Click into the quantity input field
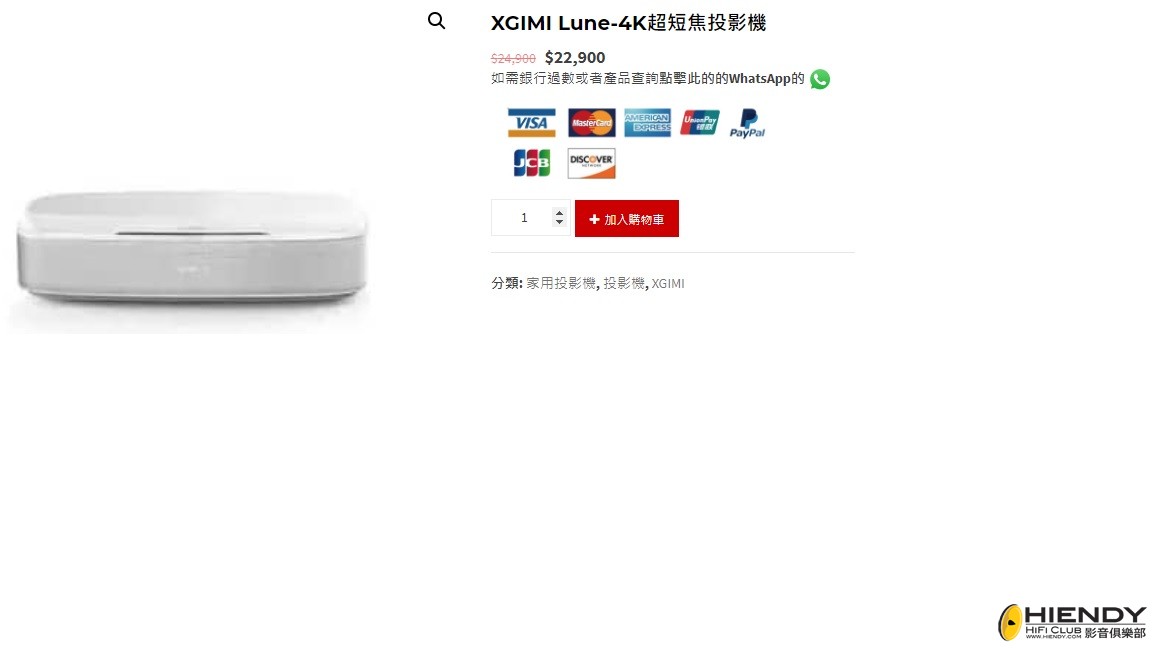Screen dimensions: 1152x648 [x=524, y=217]
